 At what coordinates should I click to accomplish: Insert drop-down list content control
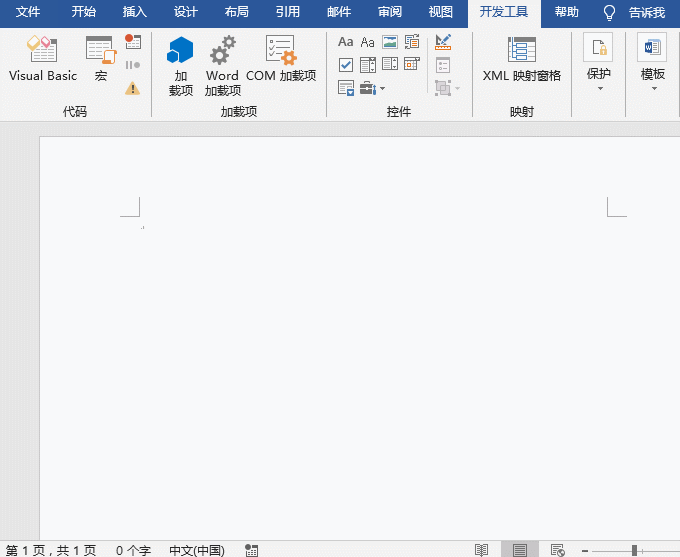coord(390,64)
